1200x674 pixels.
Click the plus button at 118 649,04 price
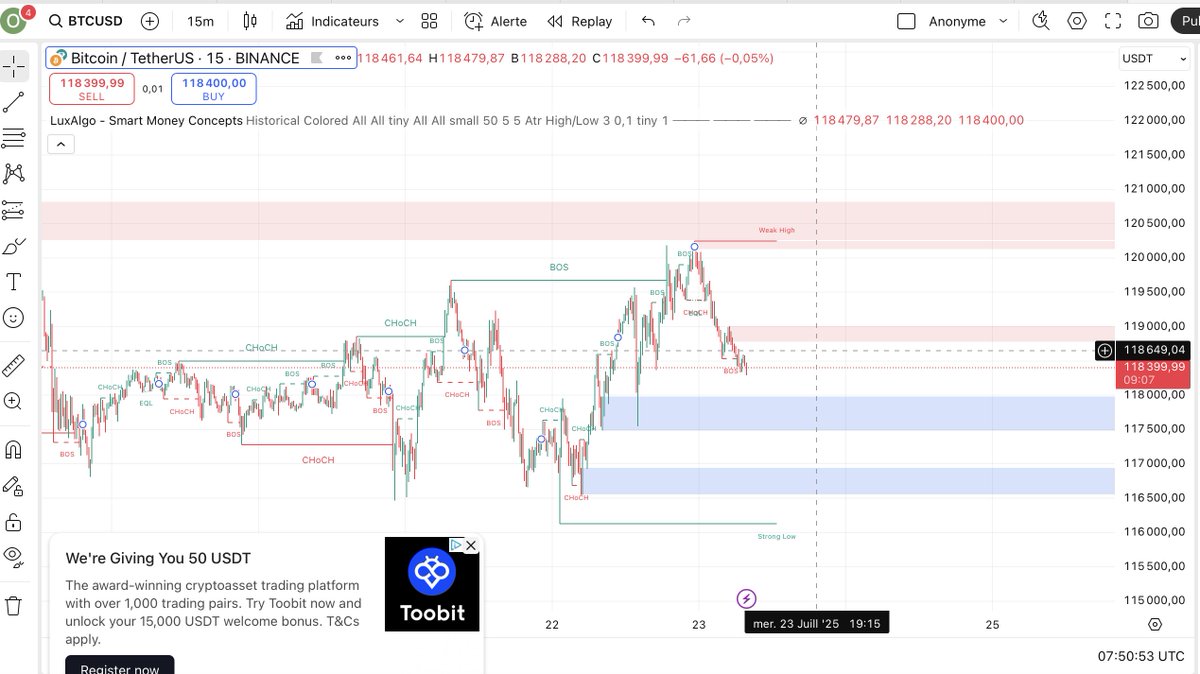[1105, 350]
